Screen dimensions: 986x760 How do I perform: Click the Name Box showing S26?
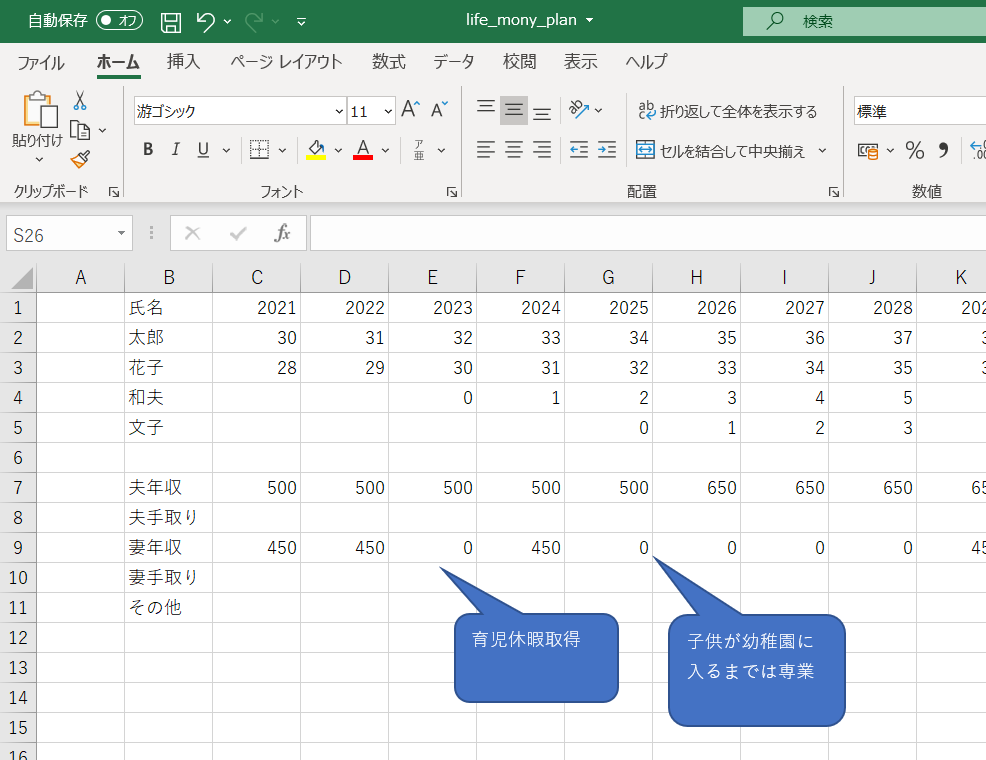(x=69, y=234)
